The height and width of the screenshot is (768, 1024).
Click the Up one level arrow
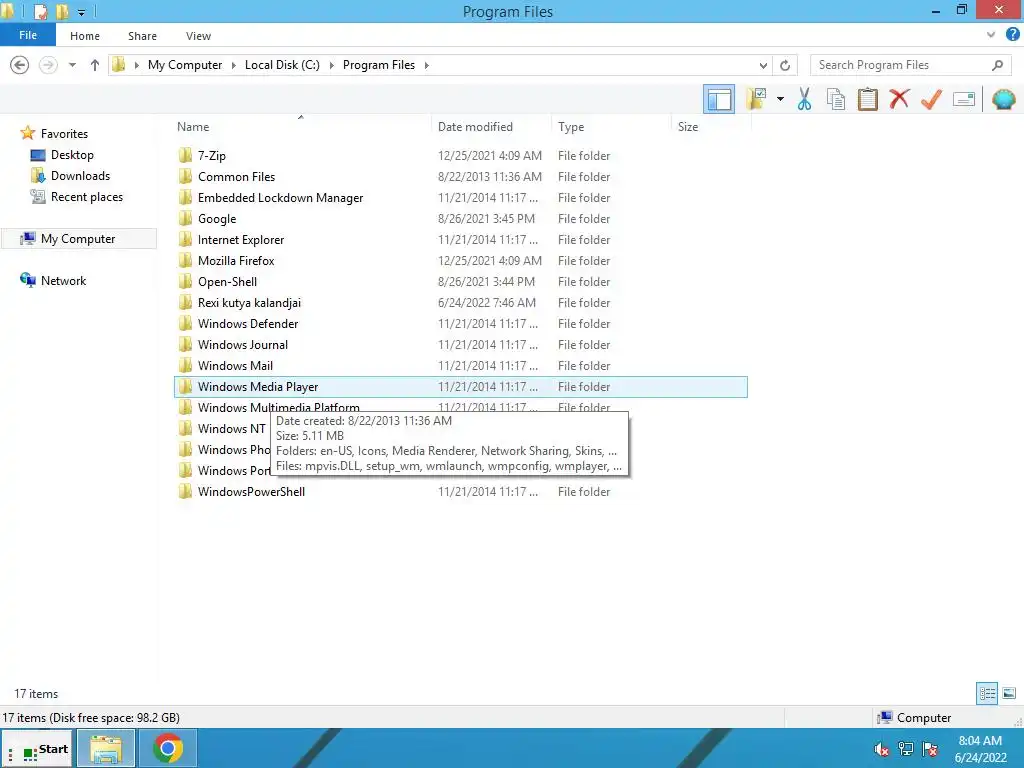95,65
